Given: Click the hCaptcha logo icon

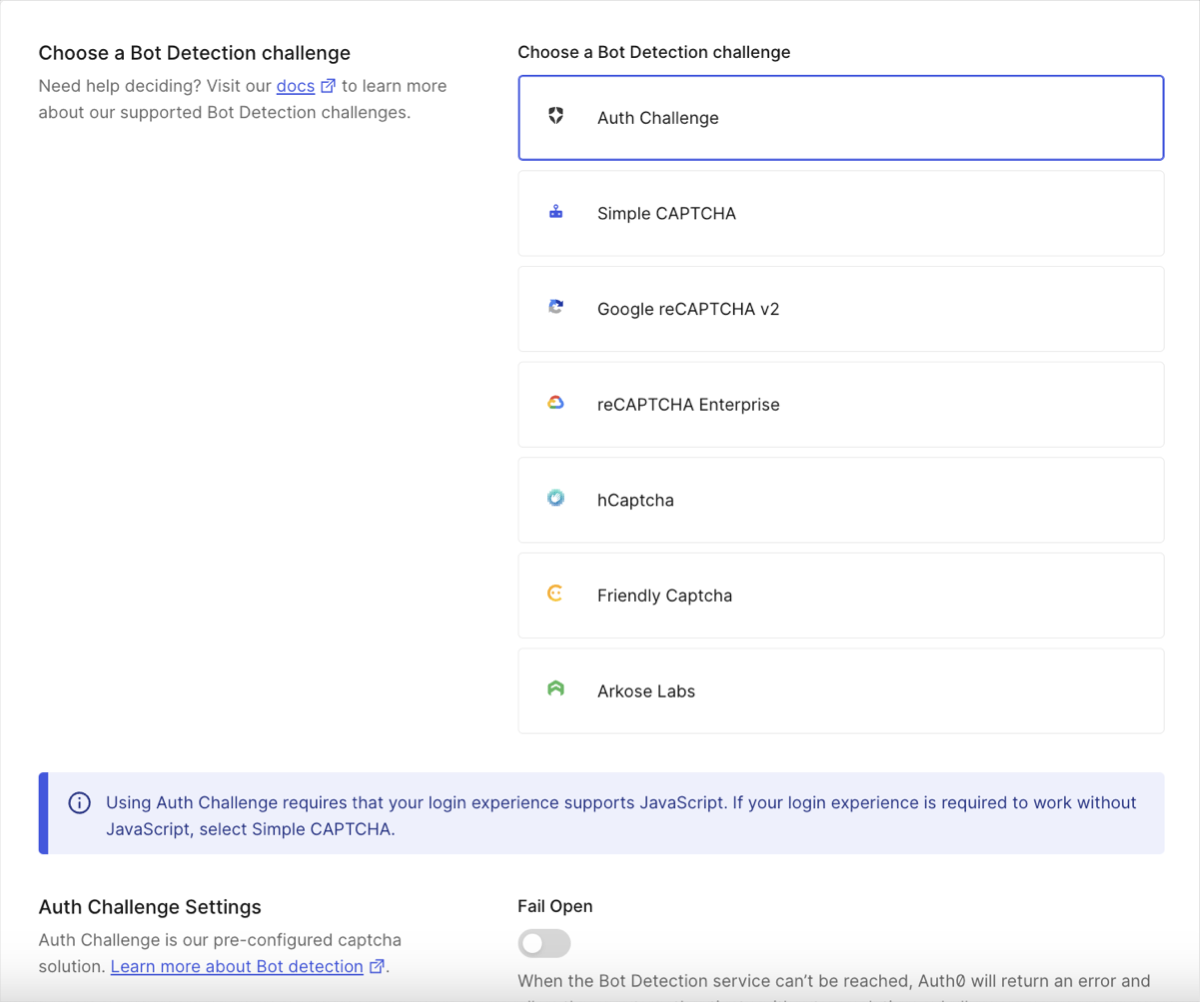Looking at the screenshot, I should click(x=556, y=498).
